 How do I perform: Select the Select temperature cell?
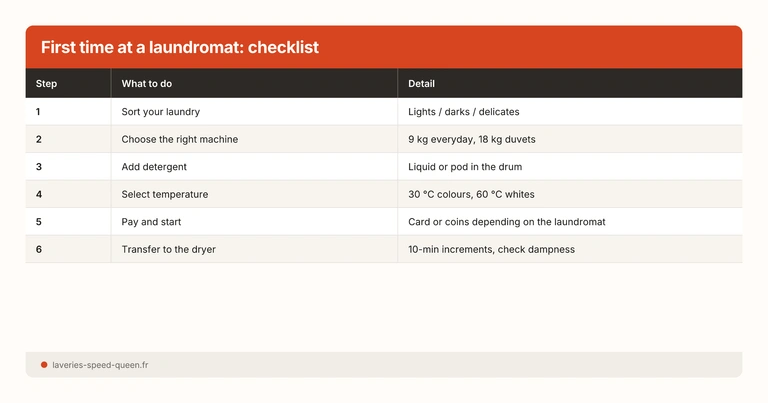pyautogui.click(x=165, y=194)
